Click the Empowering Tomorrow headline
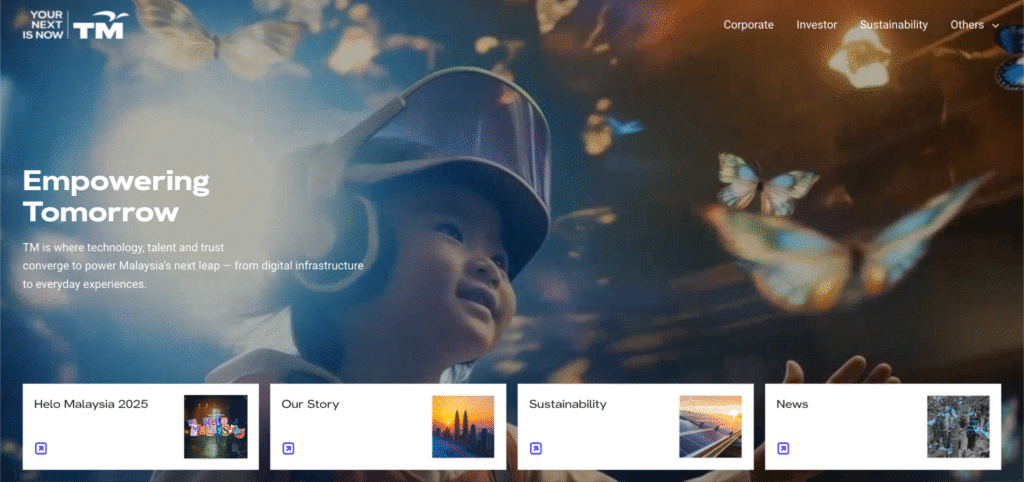The image size is (1024, 482). [x=116, y=196]
